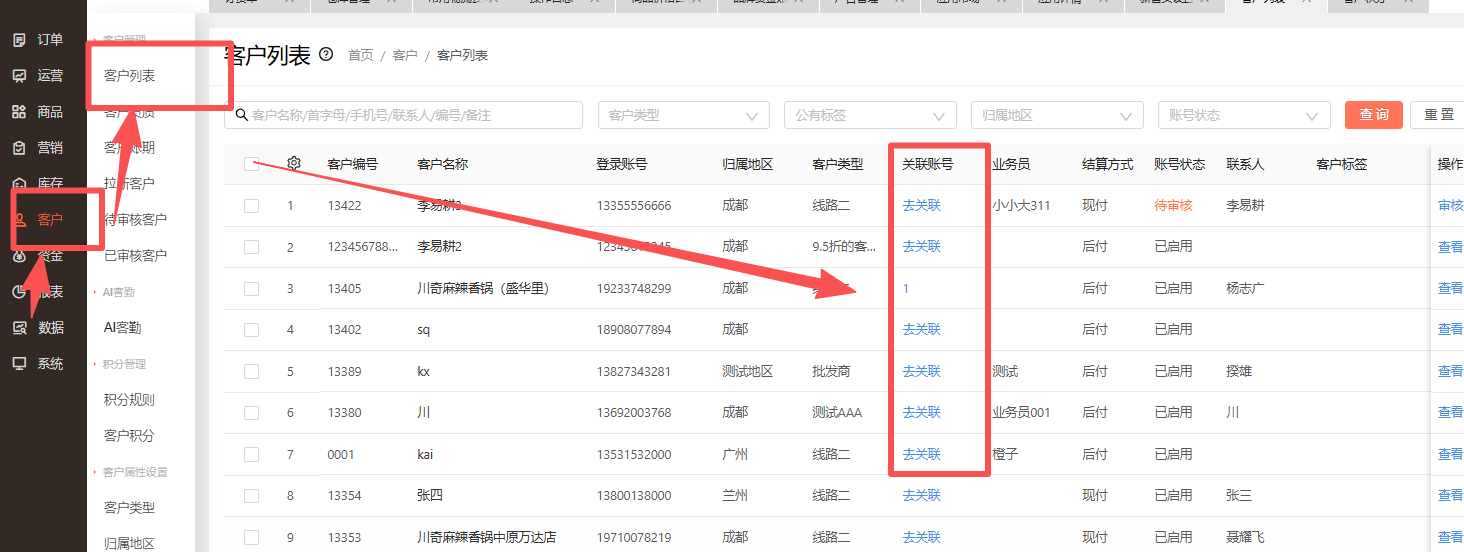Collapse the AI客勤 group header in the submenu
This screenshot has width=1464, height=552.
point(119,292)
